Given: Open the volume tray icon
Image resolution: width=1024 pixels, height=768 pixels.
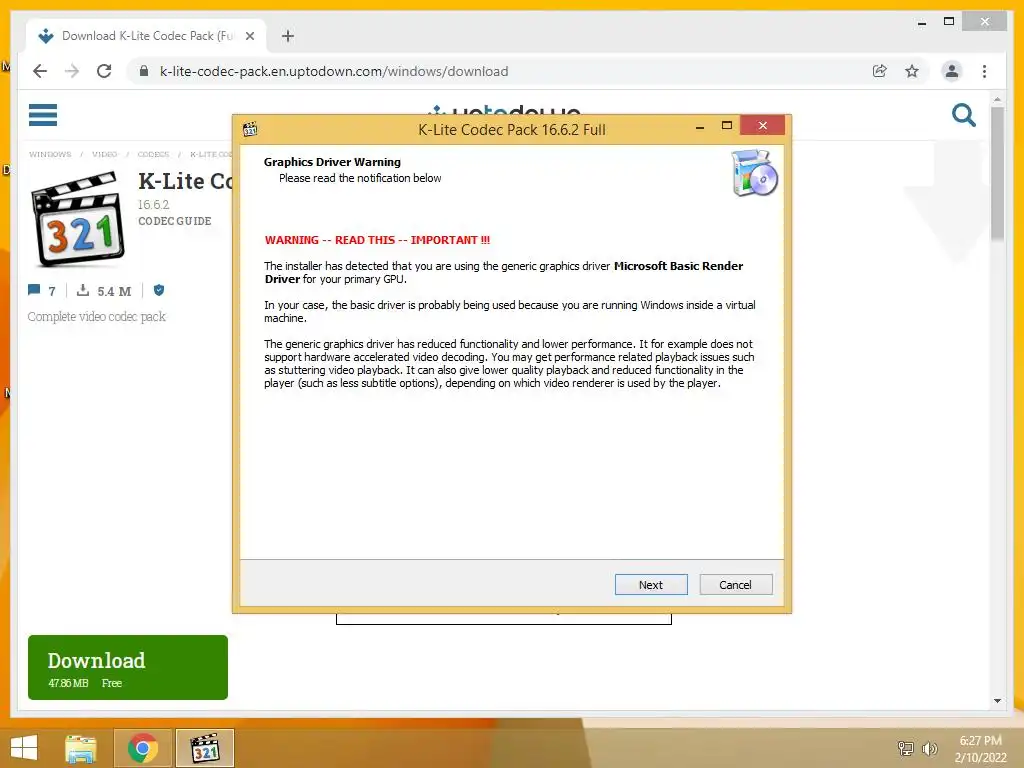Looking at the screenshot, I should click(x=929, y=748).
